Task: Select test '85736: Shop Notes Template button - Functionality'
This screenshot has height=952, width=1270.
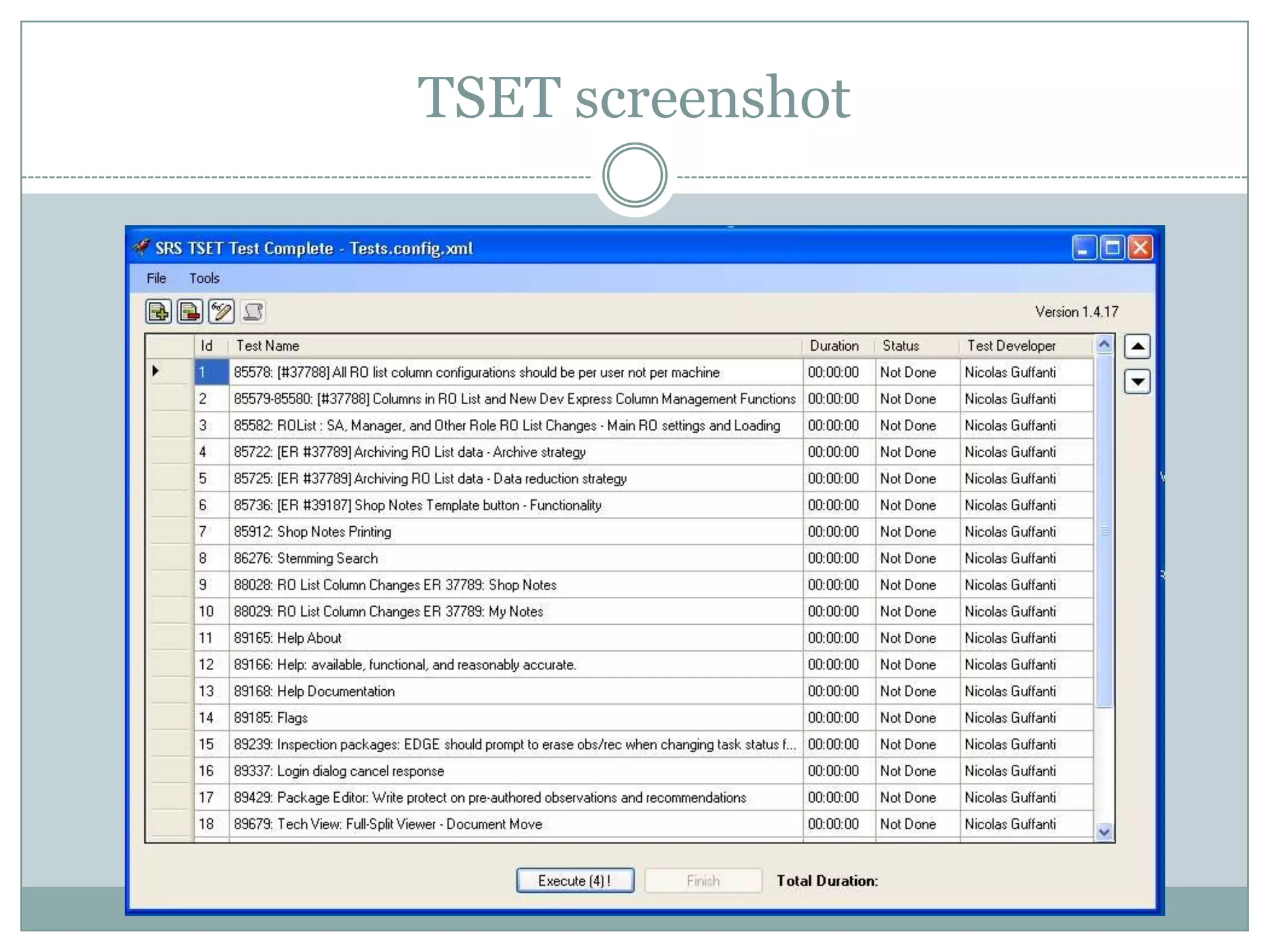Action: point(516,505)
